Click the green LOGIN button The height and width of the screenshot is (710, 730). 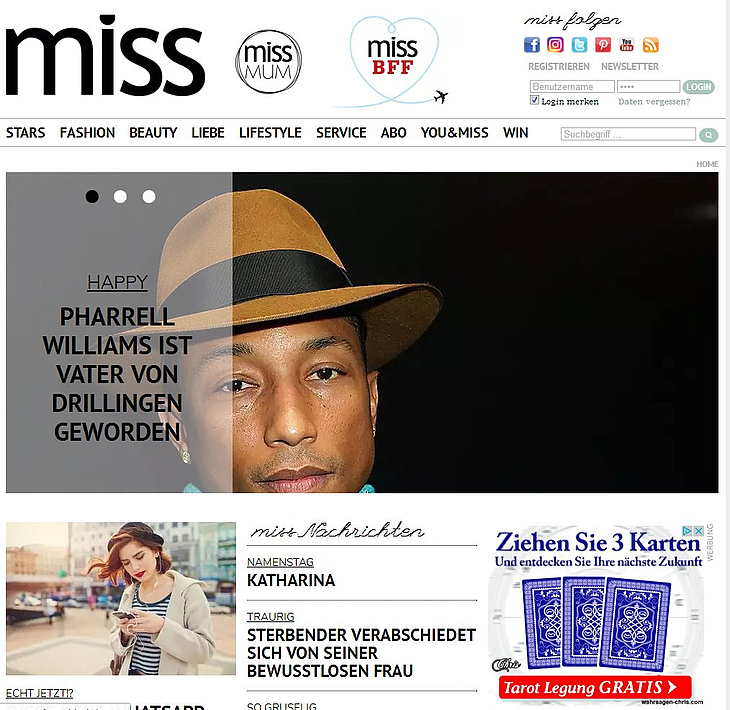[698, 87]
